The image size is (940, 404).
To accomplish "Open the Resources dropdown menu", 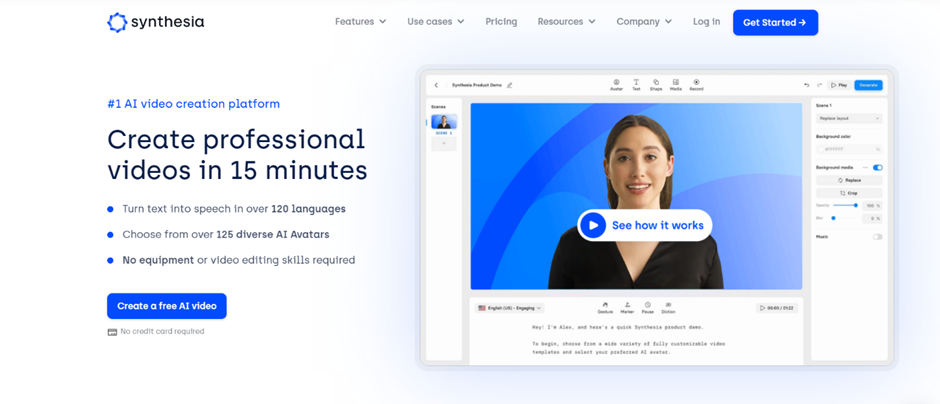I will pos(567,22).
